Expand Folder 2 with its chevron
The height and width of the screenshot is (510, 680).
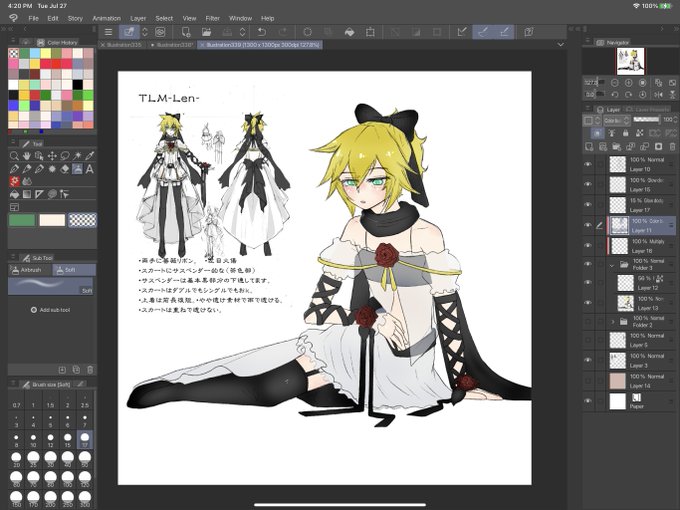coord(613,321)
